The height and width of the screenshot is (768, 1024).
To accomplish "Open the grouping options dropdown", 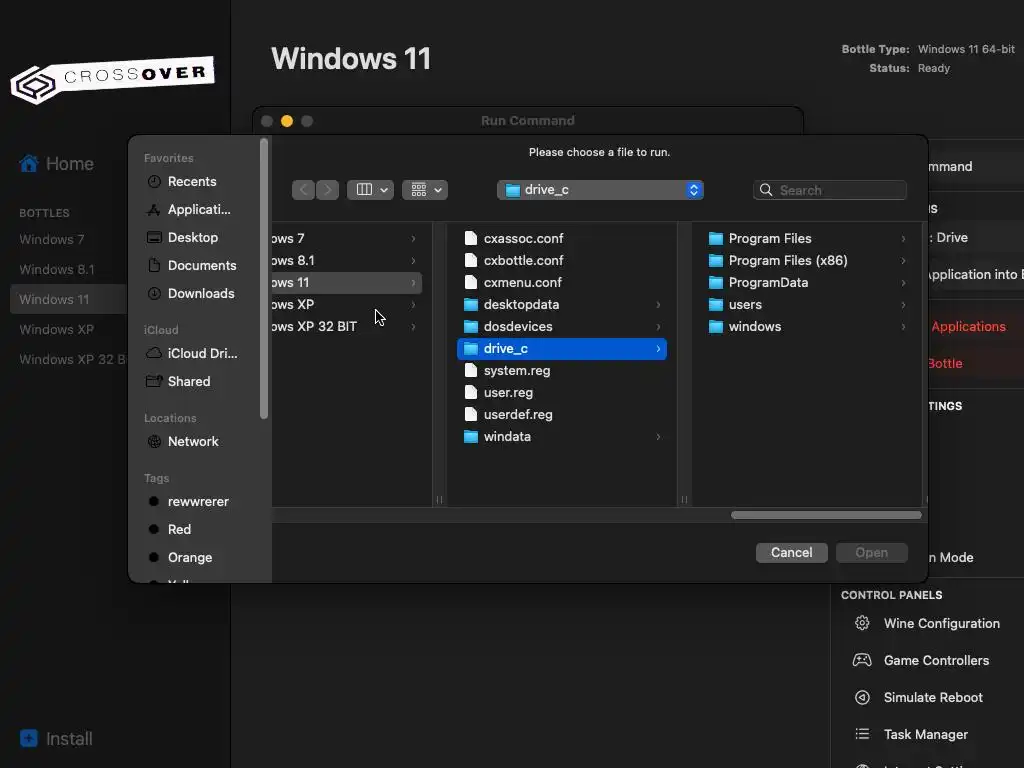I will 425,190.
